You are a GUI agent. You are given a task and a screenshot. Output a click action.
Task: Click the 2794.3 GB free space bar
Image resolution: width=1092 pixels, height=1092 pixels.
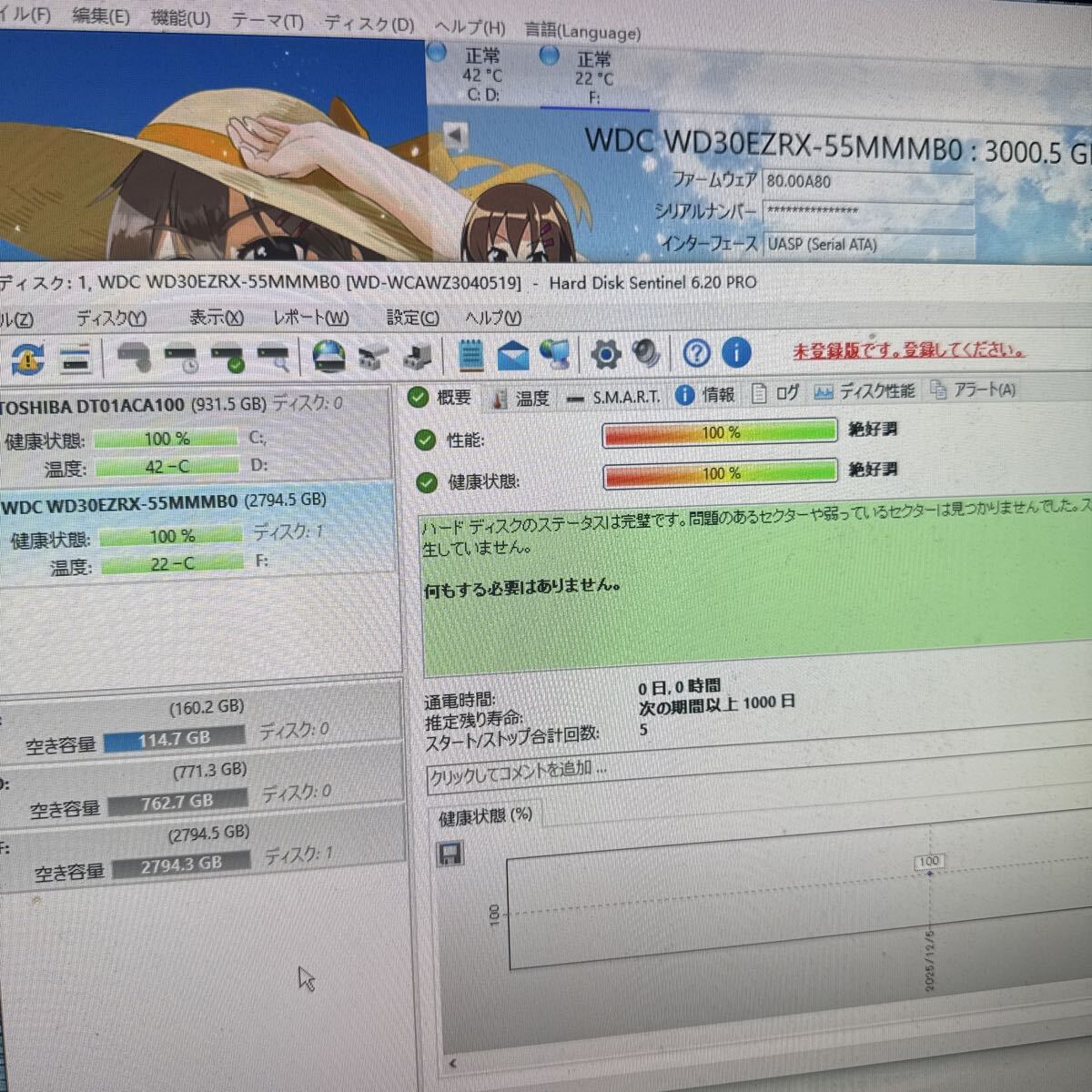point(181,864)
